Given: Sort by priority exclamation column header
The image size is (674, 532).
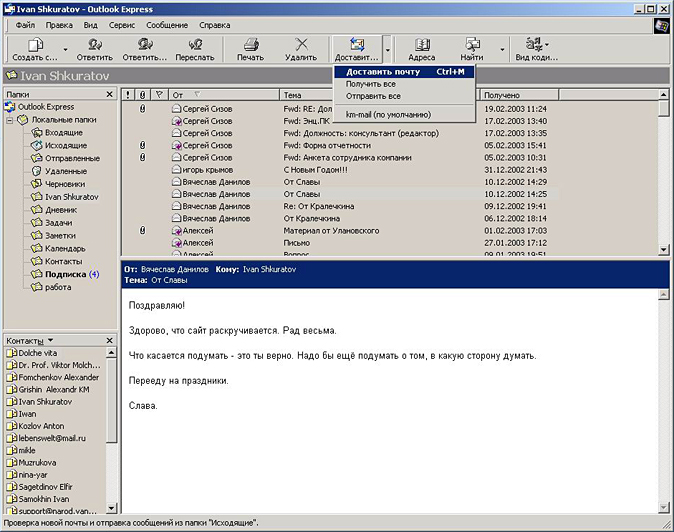Looking at the screenshot, I should coord(127,94).
